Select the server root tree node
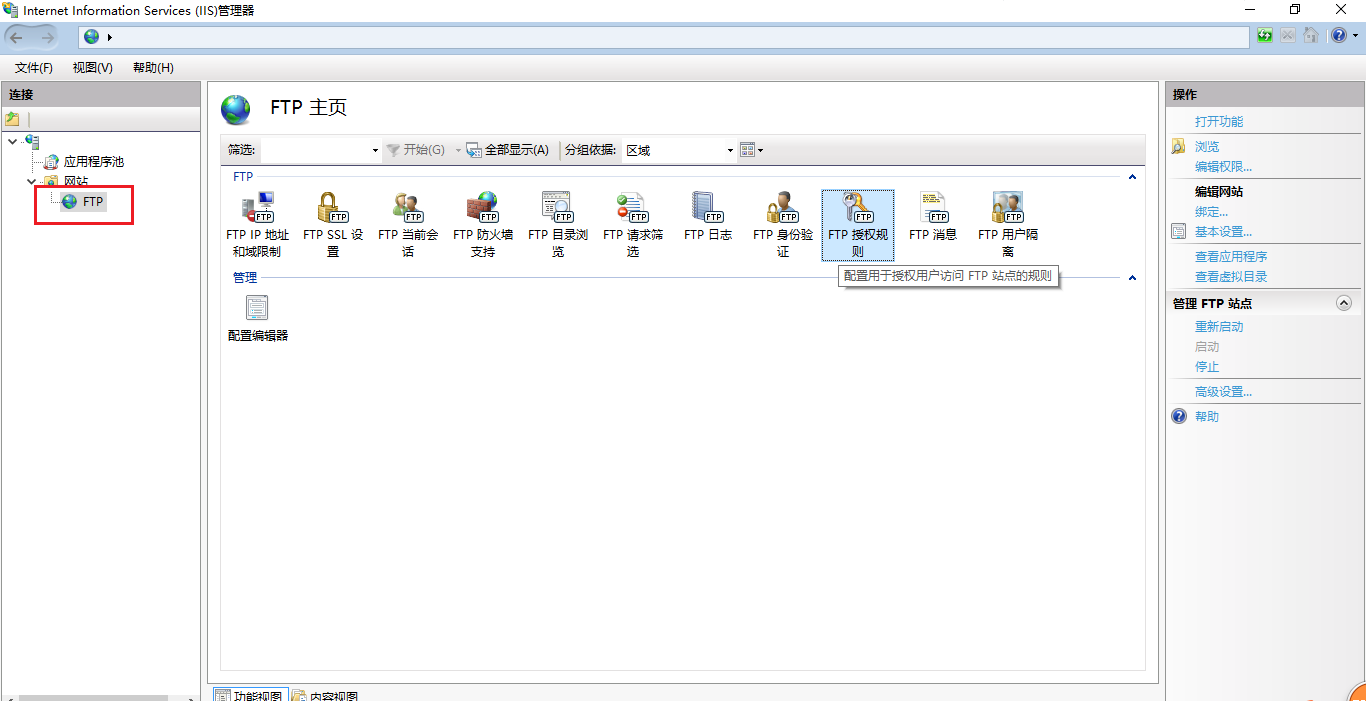1366x701 pixels. point(32,142)
